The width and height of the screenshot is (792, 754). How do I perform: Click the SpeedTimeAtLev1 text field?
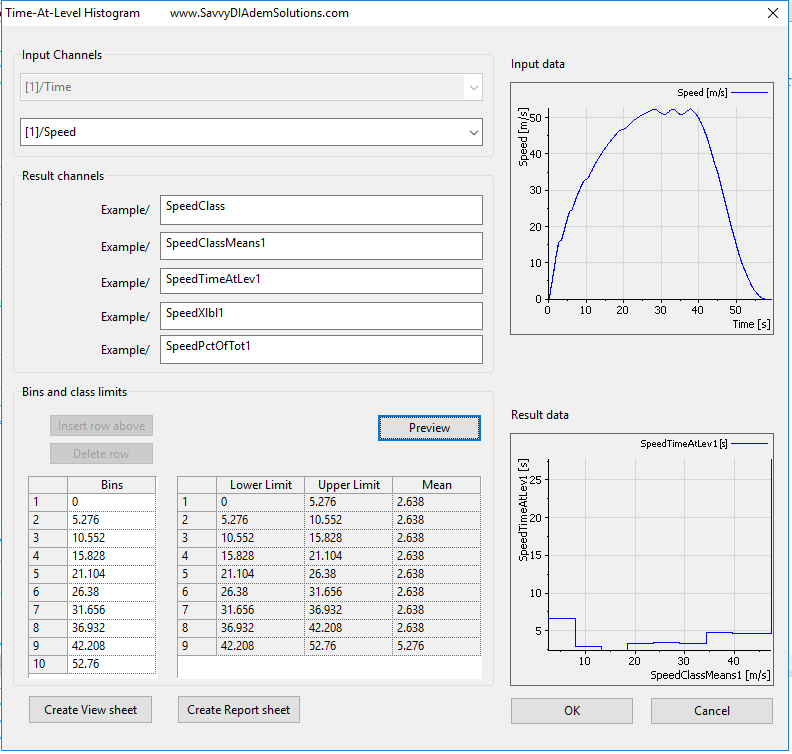coord(321,281)
